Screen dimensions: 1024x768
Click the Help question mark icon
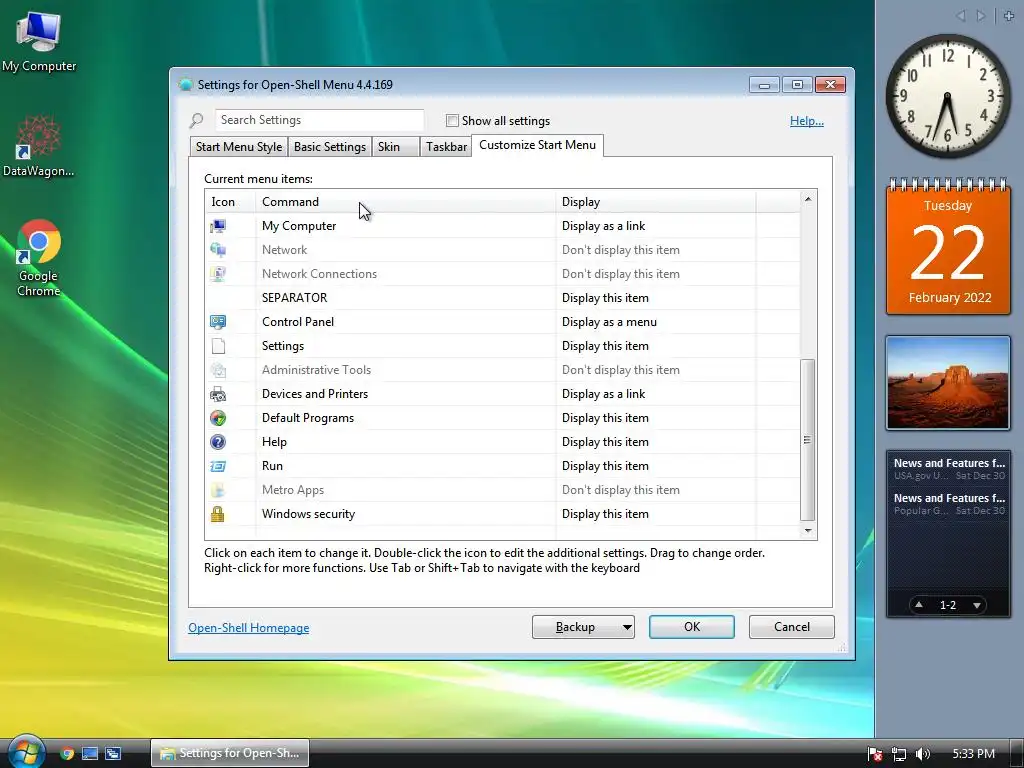(x=218, y=442)
